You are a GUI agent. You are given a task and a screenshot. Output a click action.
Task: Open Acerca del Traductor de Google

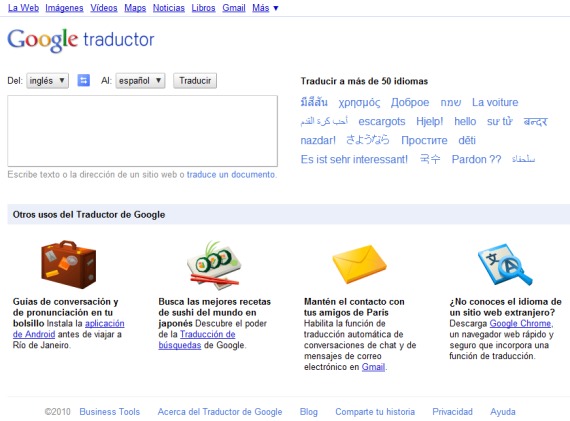[x=220, y=412]
